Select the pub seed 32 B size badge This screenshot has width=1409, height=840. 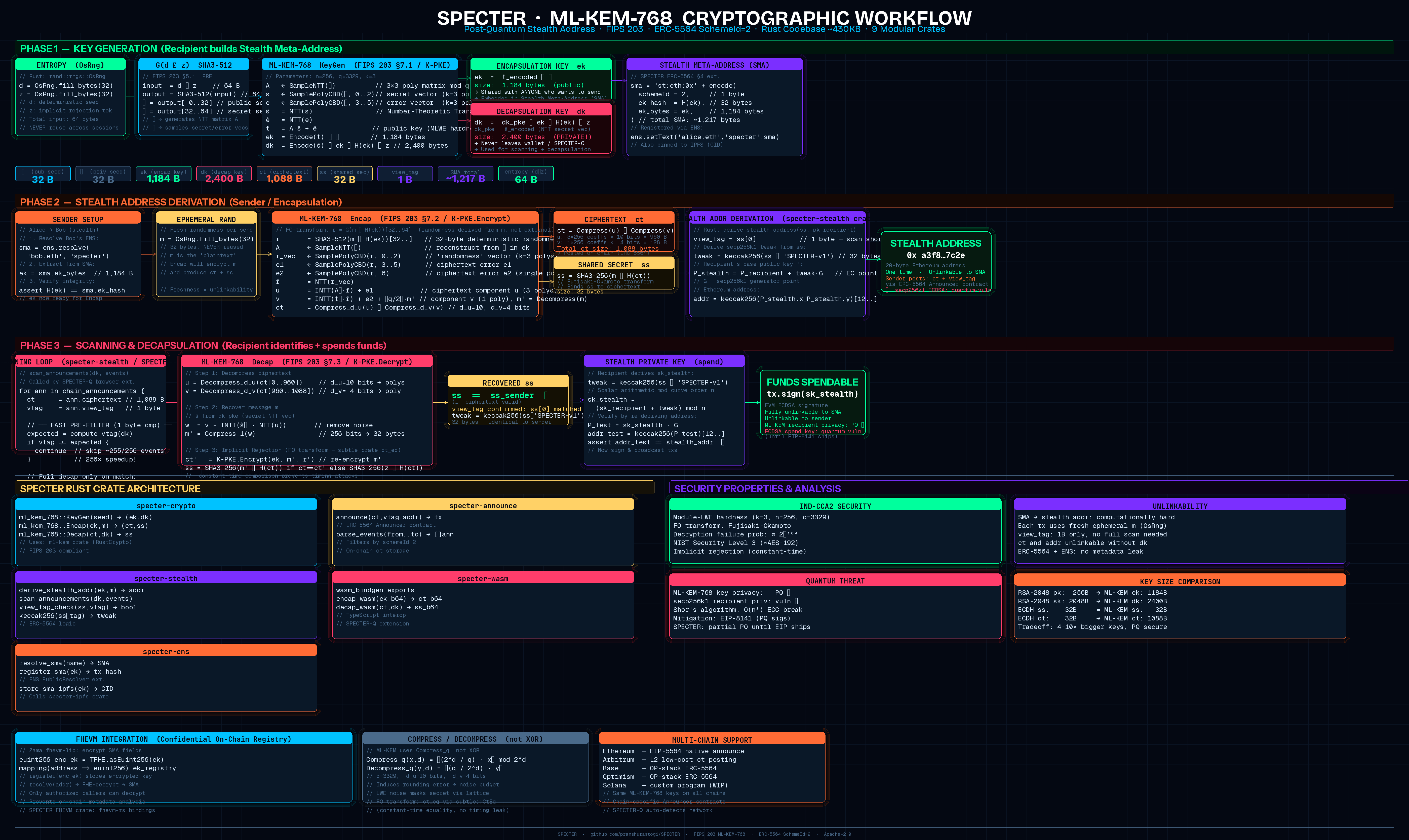(x=43, y=174)
